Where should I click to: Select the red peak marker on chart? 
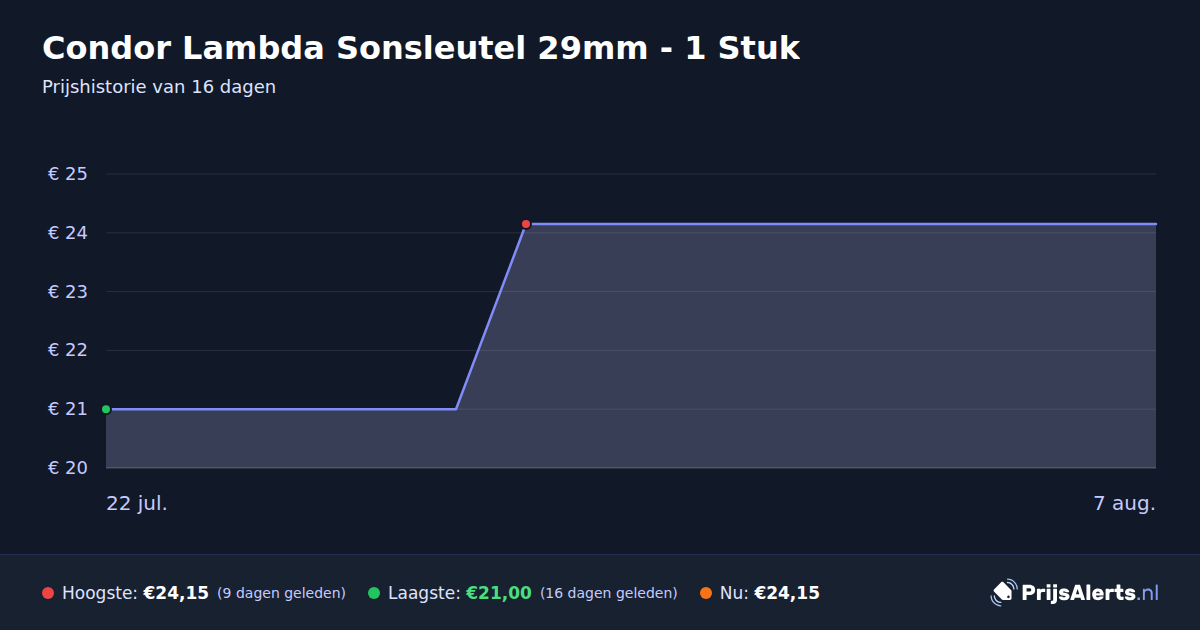pyautogui.click(x=526, y=224)
